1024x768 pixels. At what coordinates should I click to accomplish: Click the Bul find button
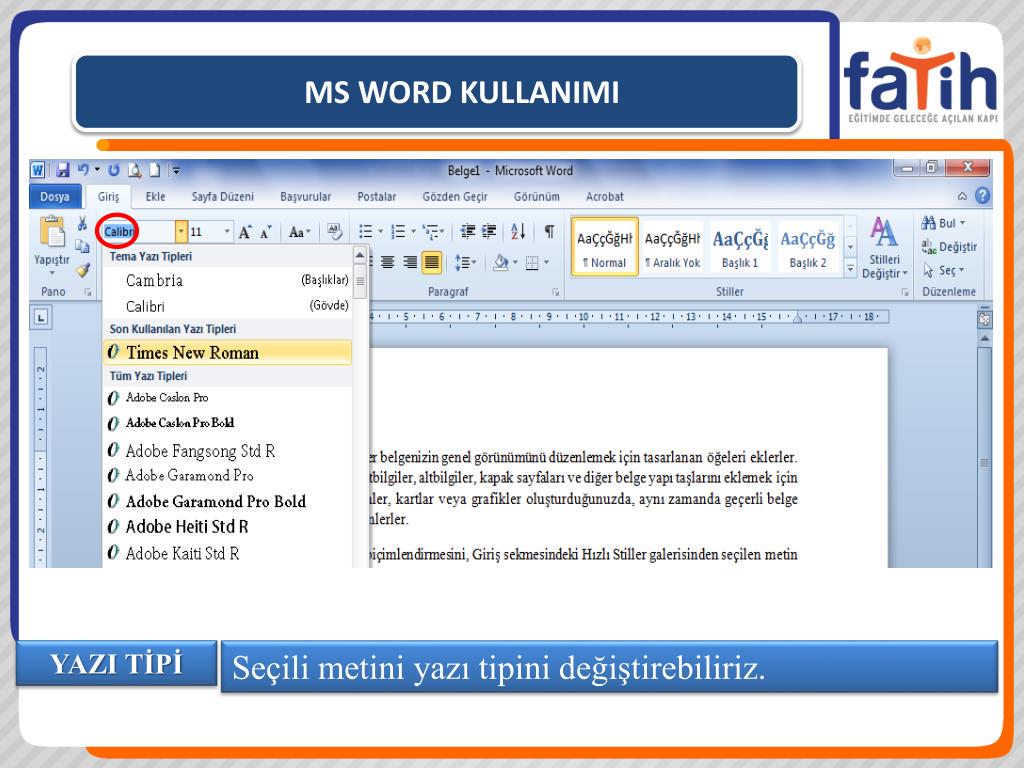click(943, 223)
